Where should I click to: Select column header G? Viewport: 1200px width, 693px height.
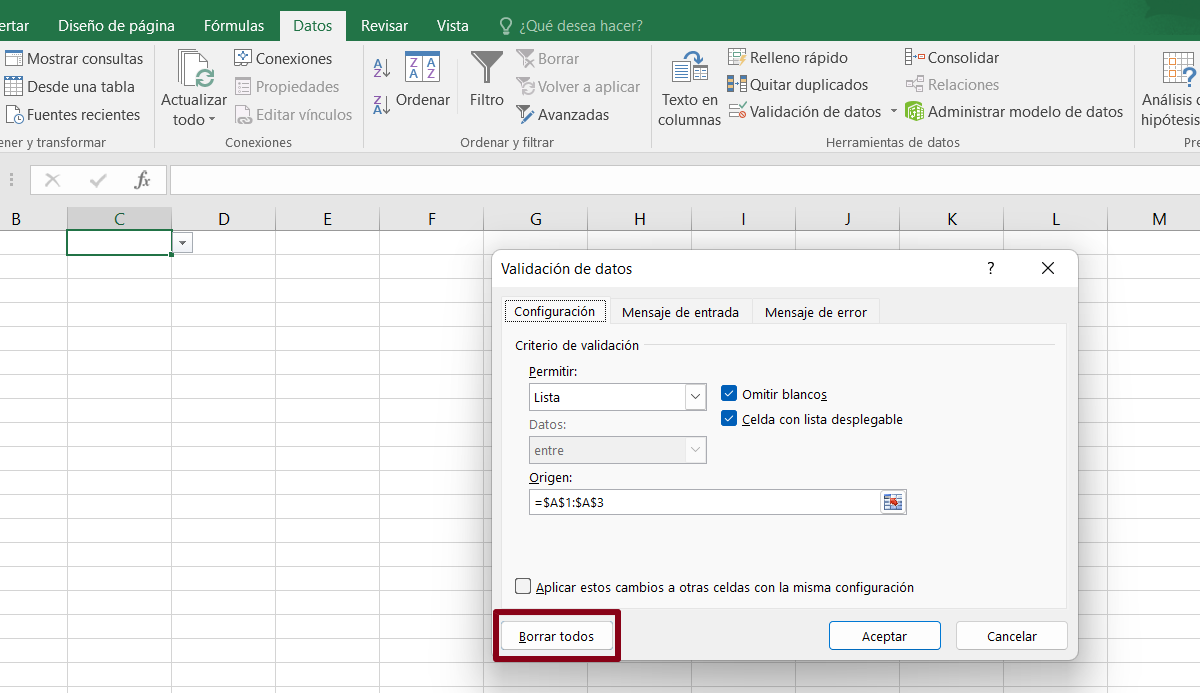535,219
